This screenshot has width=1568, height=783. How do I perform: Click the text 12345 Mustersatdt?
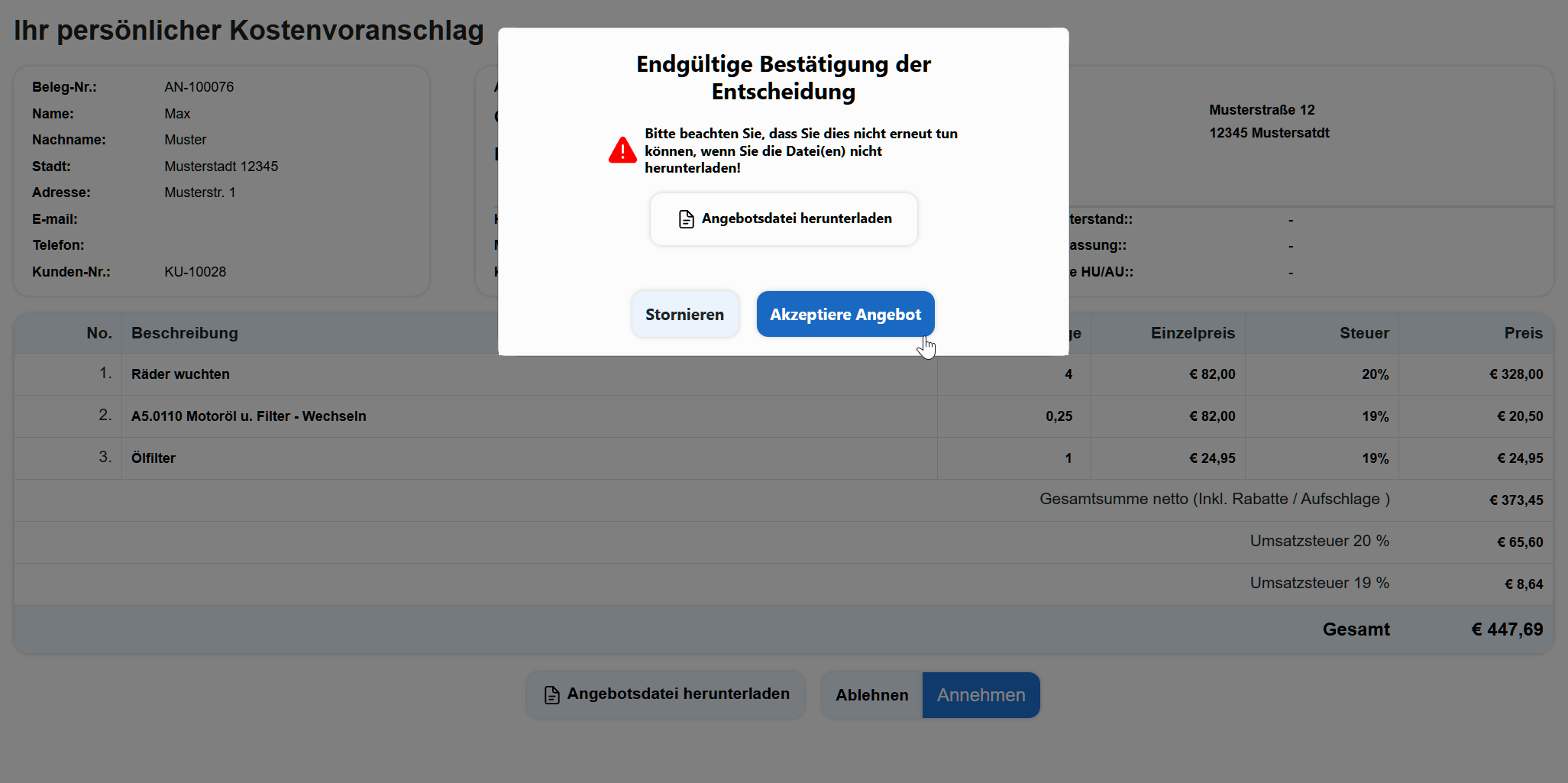click(1269, 133)
